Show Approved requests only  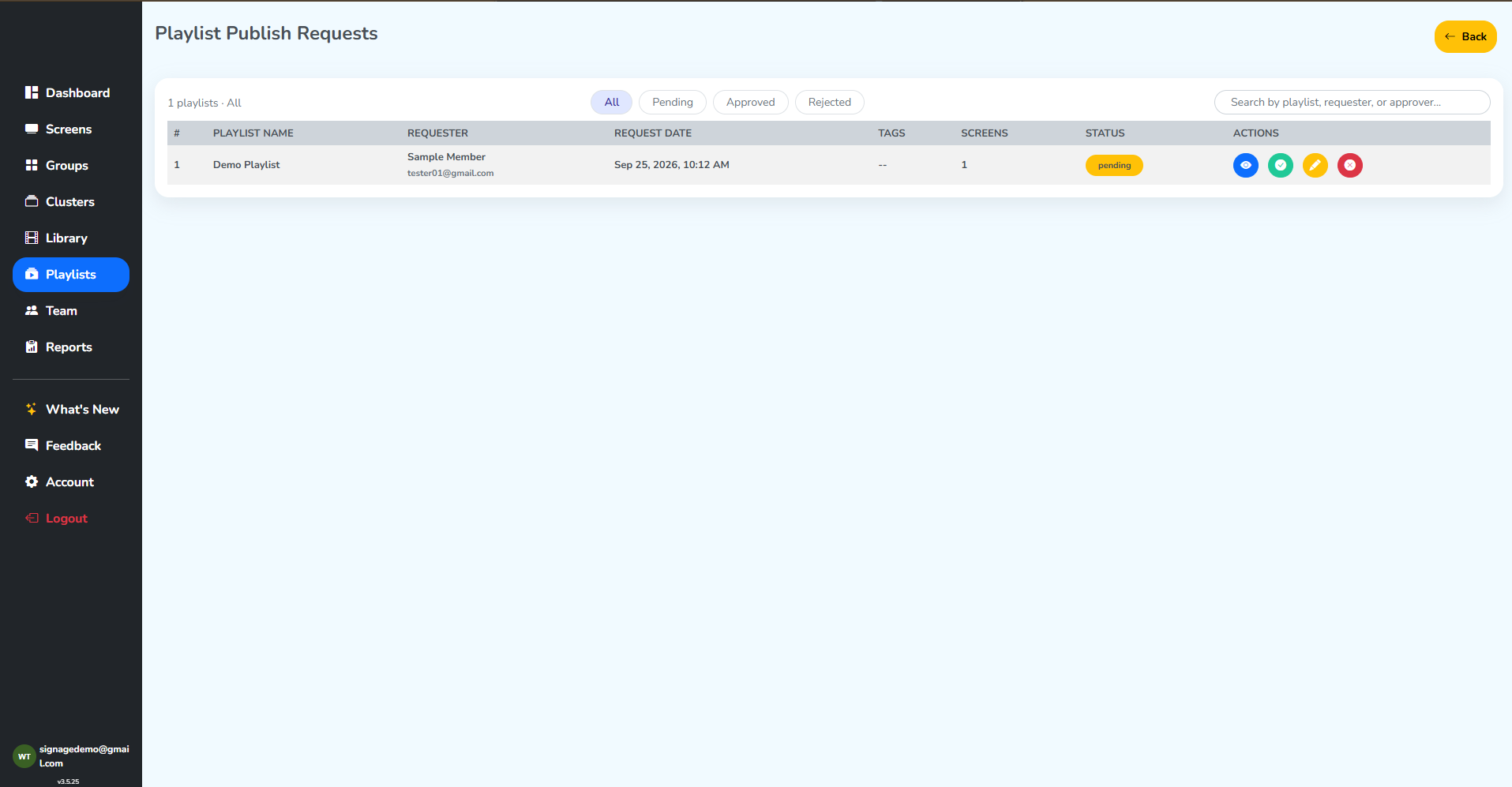click(x=751, y=102)
